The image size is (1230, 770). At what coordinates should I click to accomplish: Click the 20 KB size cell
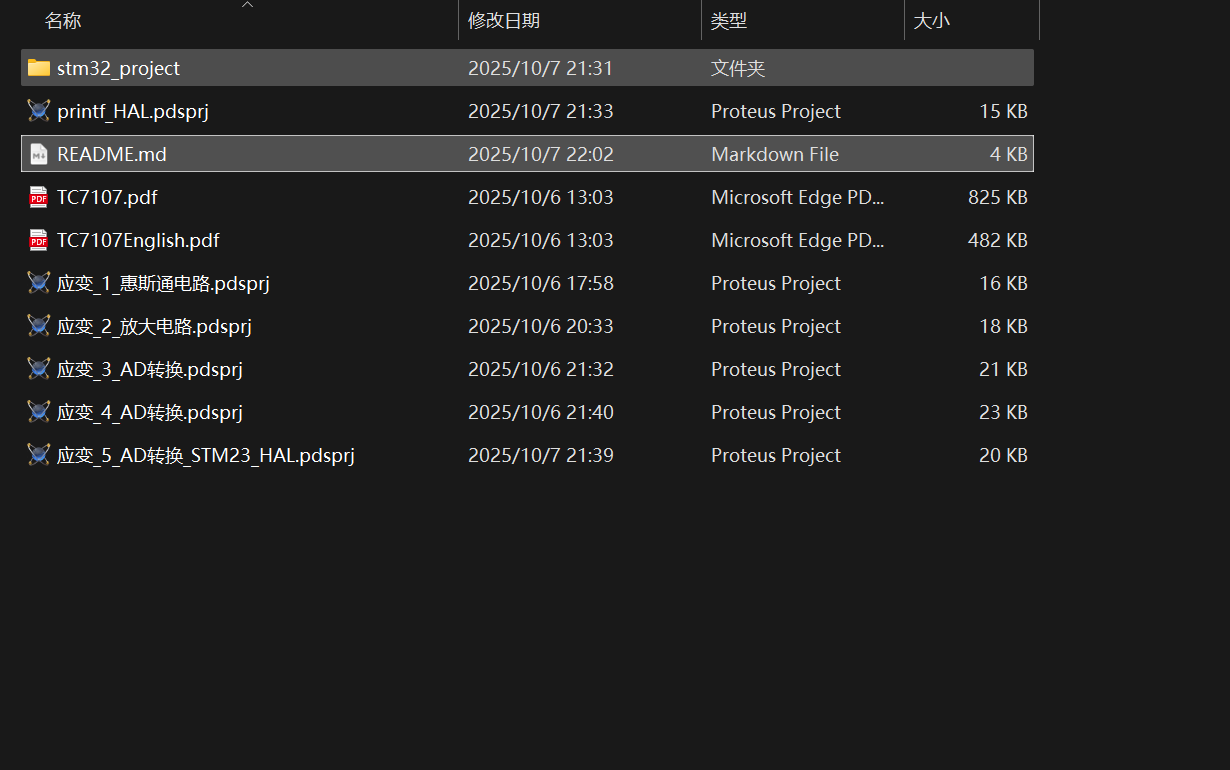[x=1003, y=455]
